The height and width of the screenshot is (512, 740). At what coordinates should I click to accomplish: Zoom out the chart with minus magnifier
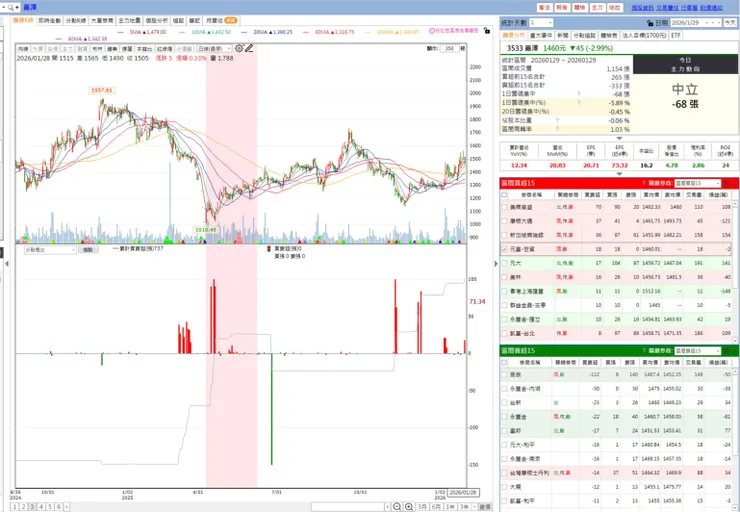[x=397, y=506]
